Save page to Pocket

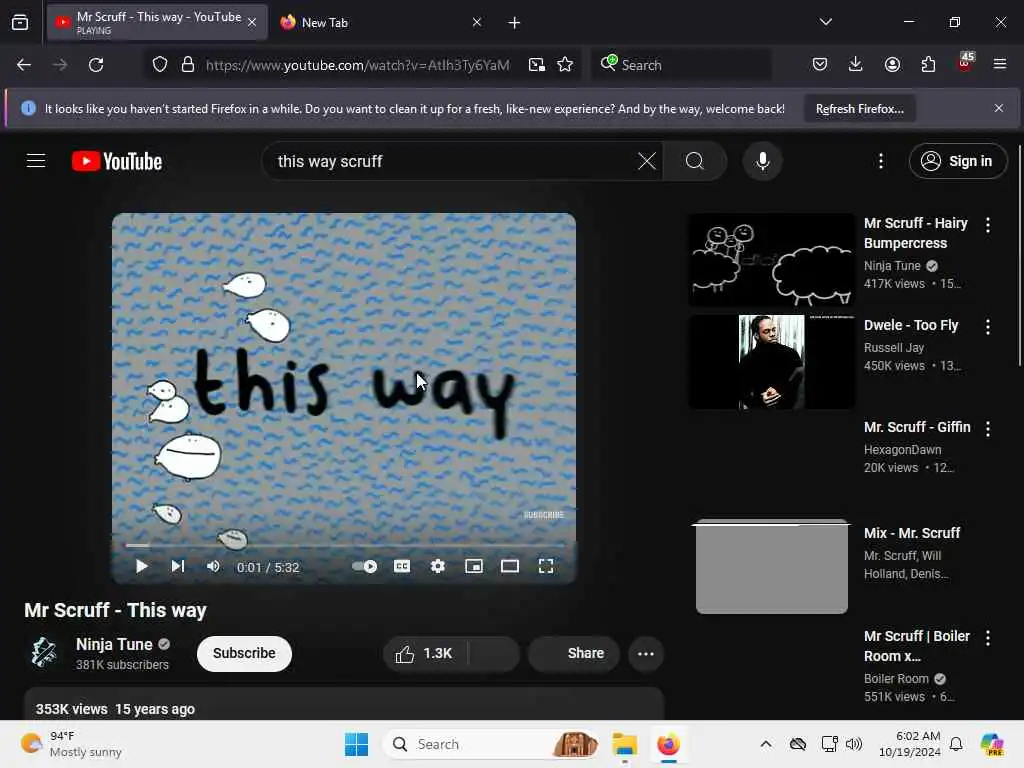820,65
